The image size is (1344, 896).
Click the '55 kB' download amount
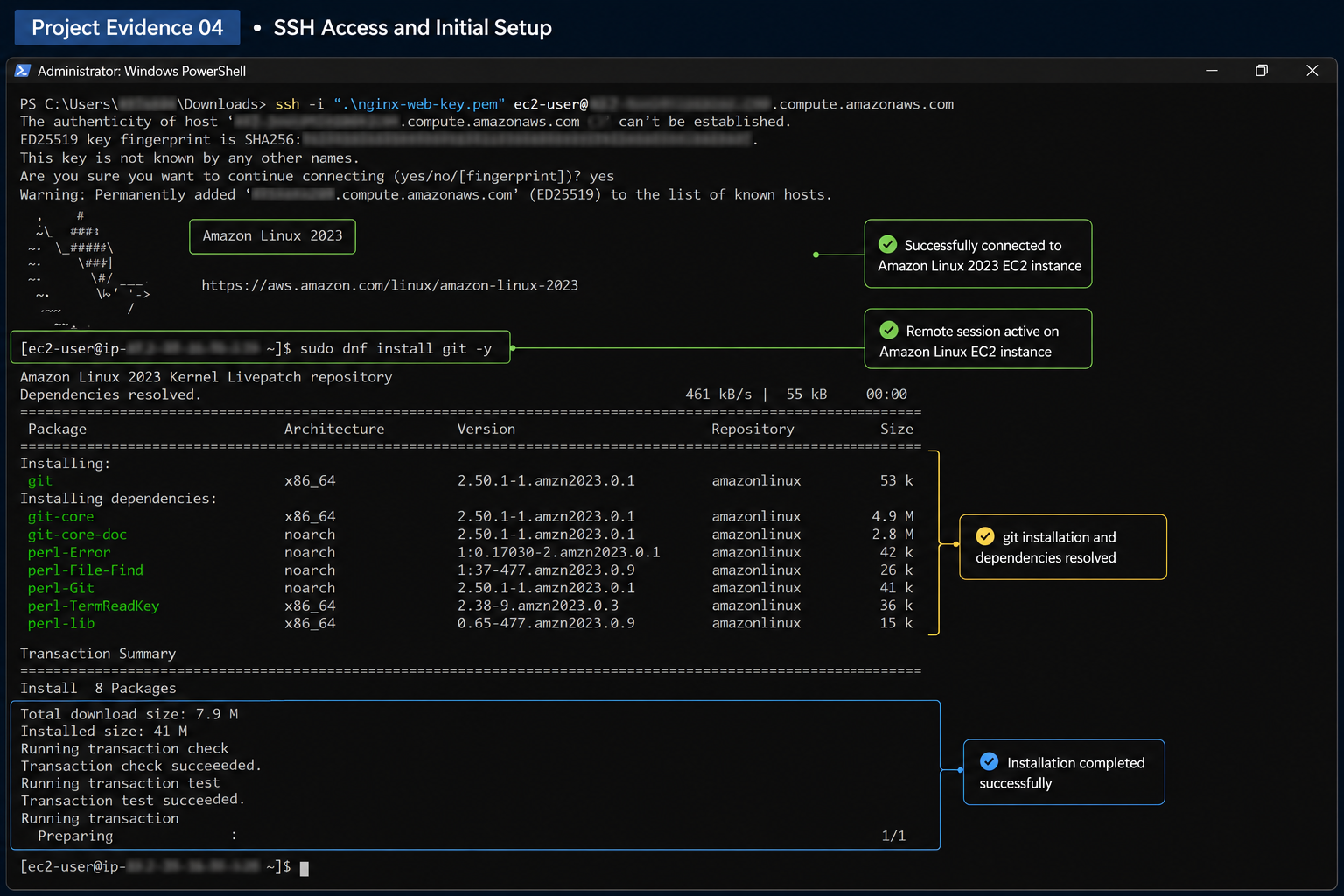coord(806,395)
